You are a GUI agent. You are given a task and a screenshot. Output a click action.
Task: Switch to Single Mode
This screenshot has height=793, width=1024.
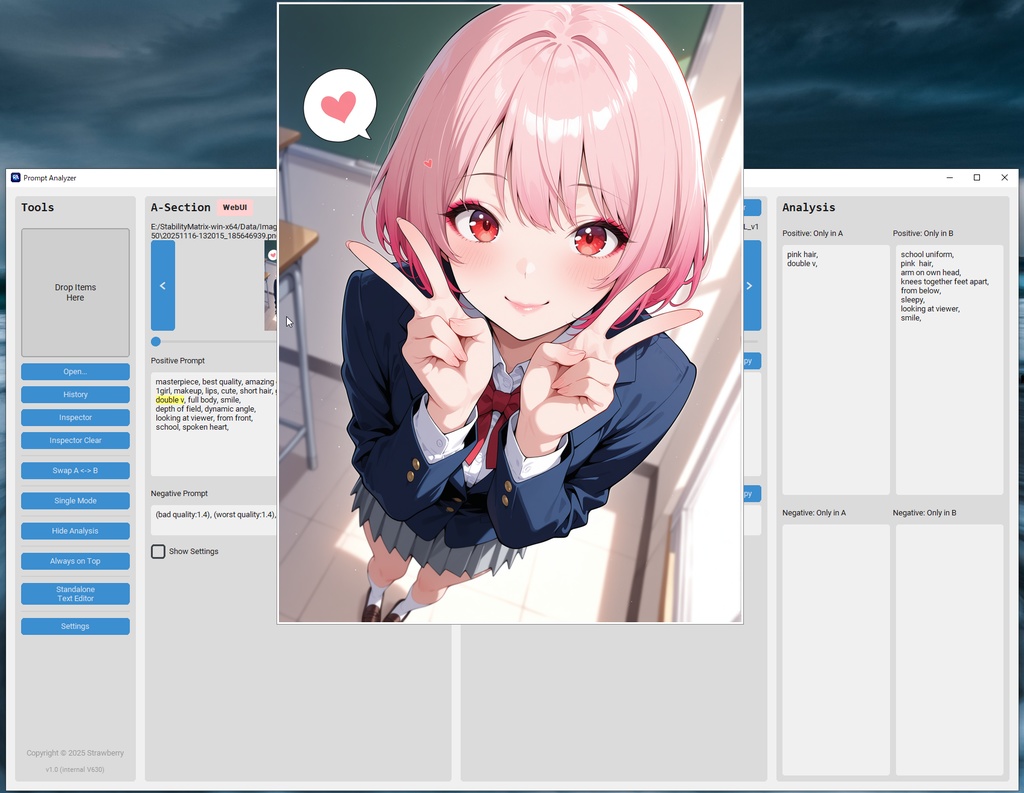[x=74, y=500]
